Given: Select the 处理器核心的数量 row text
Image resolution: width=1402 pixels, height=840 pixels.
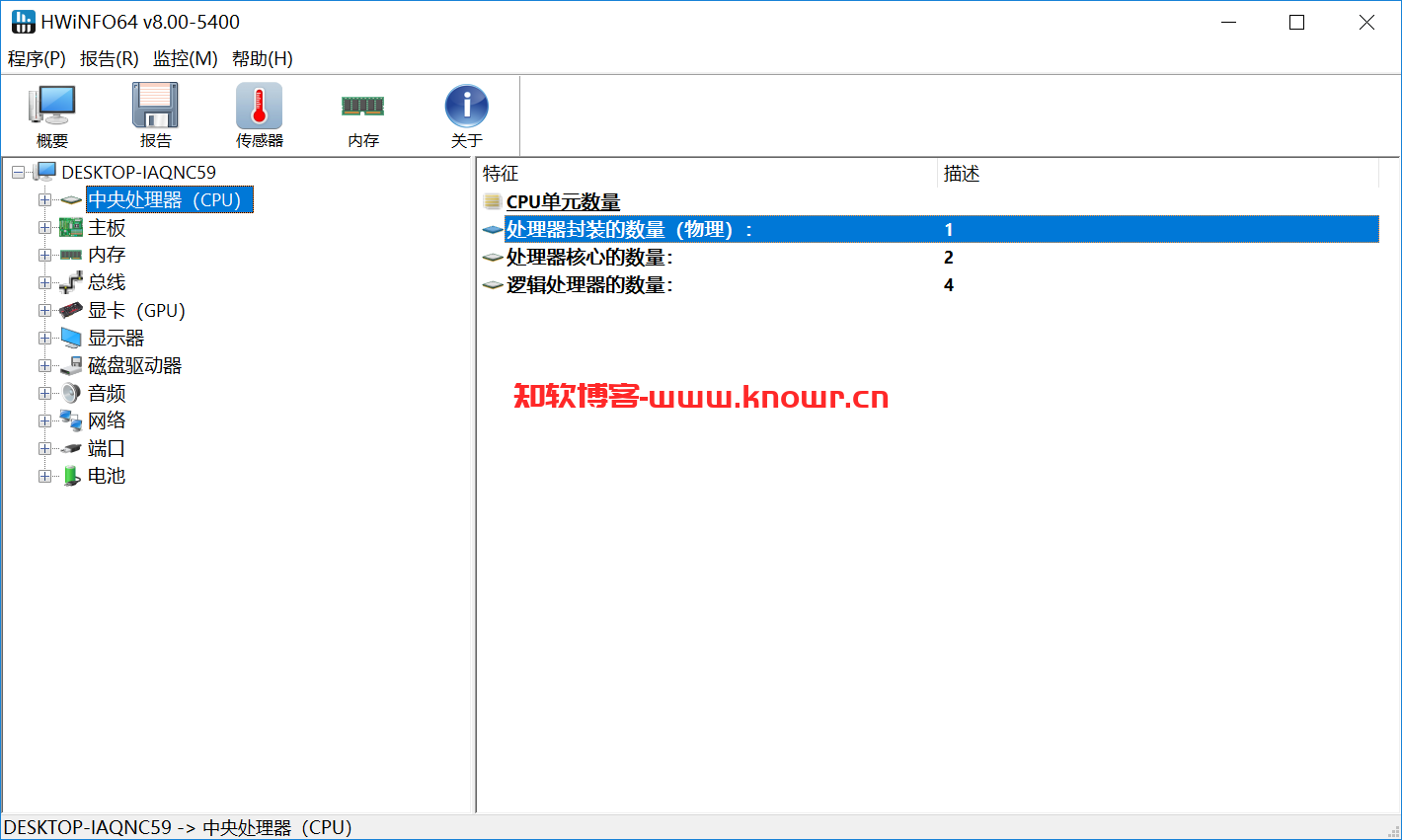Looking at the screenshot, I should tap(589, 258).
